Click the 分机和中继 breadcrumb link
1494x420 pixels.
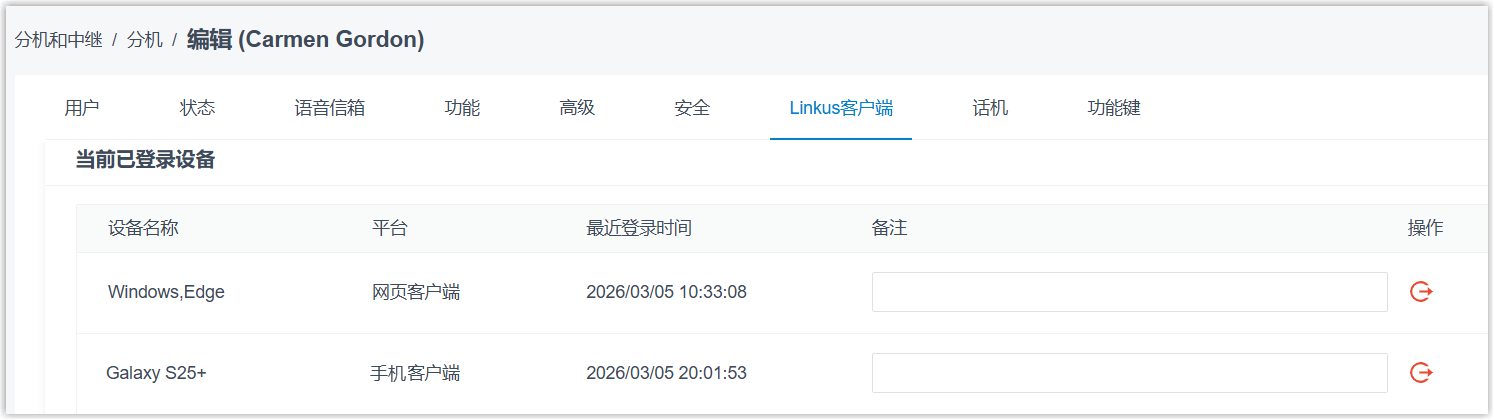point(58,40)
